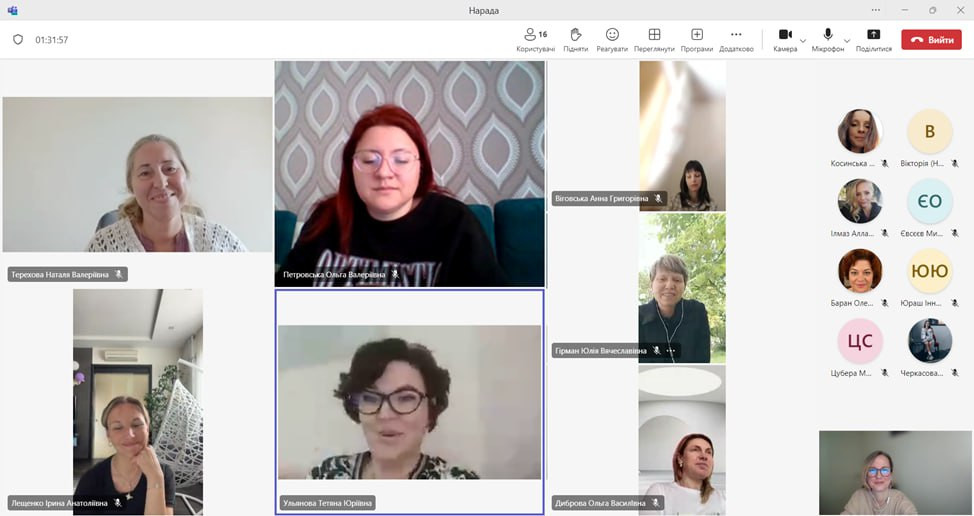Click Гірман Юлія Вячеславівна name label
The image size is (974, 516).
(x=601, y=351)
